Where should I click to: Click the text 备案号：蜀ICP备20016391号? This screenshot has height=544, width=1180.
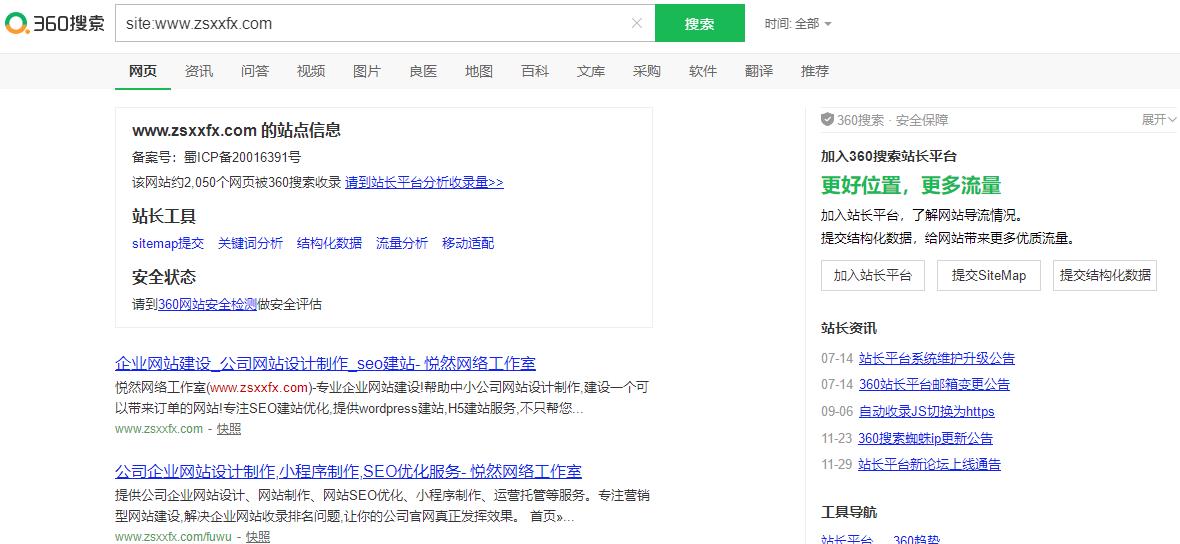coord(217,157)
